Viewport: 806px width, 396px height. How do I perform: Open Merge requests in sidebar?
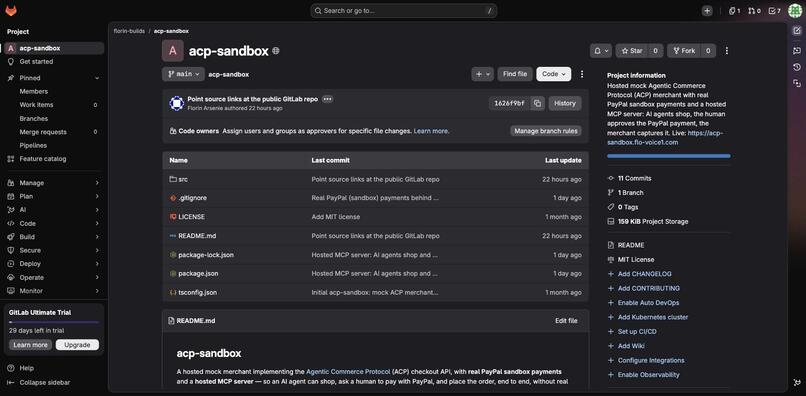tap(54, 132)
